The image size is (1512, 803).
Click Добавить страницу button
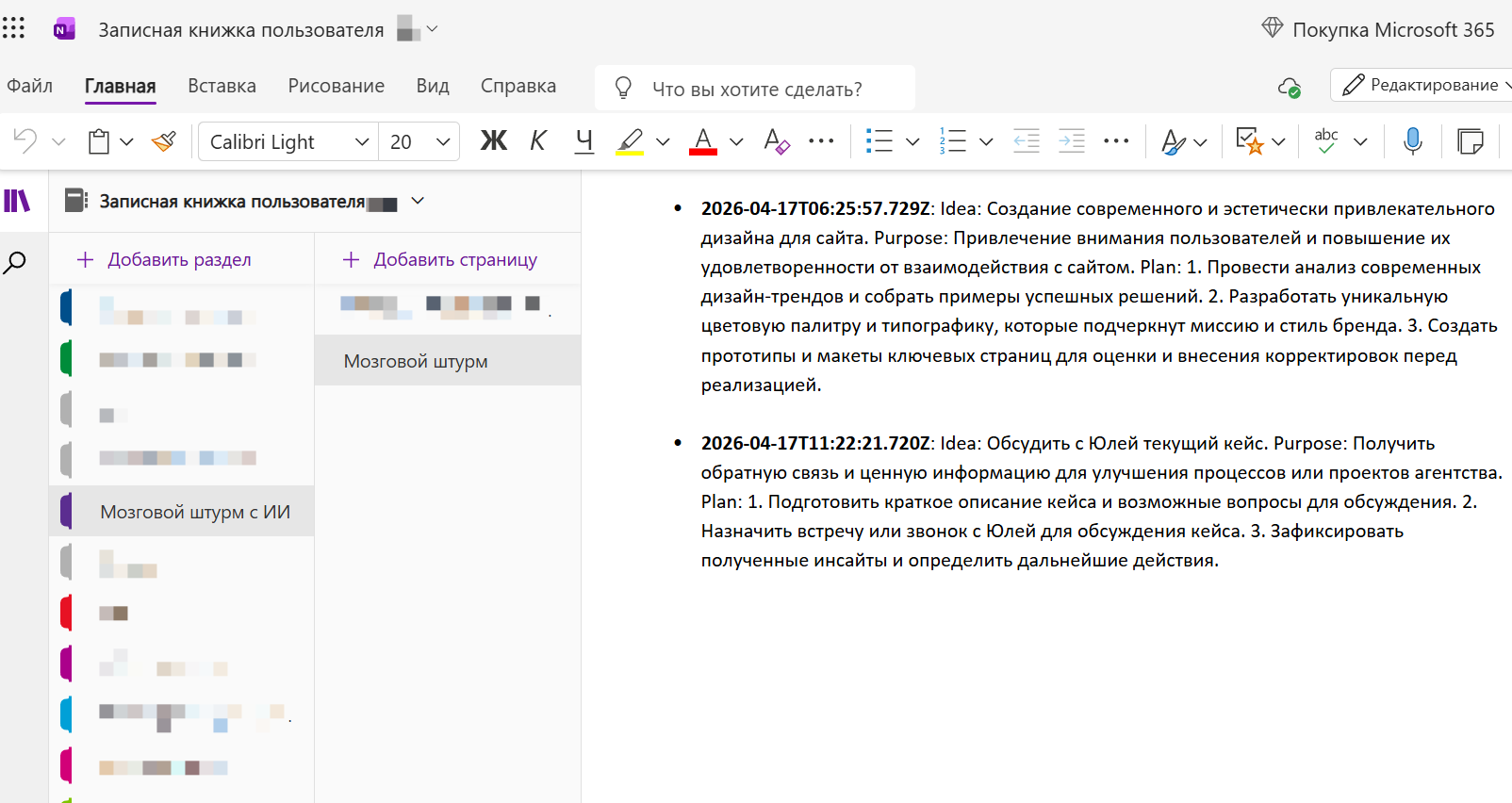[x=439, y=259]
